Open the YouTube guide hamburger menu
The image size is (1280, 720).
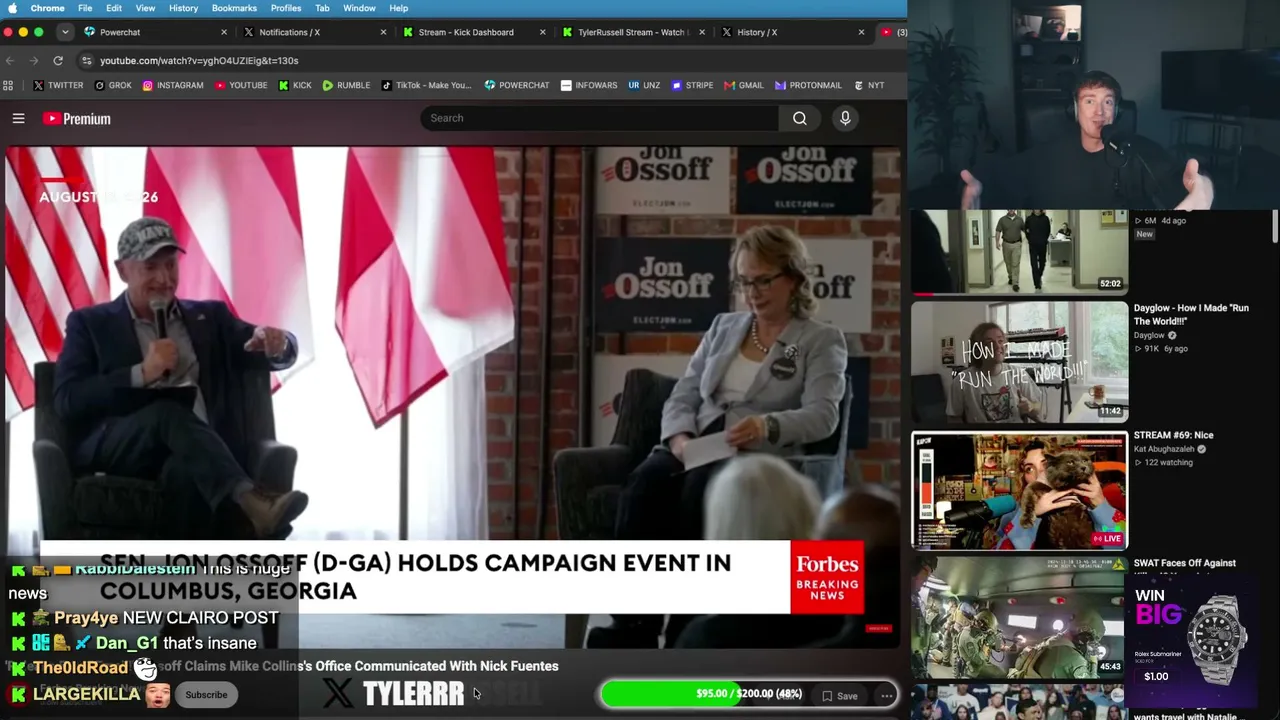coord(18,118)
